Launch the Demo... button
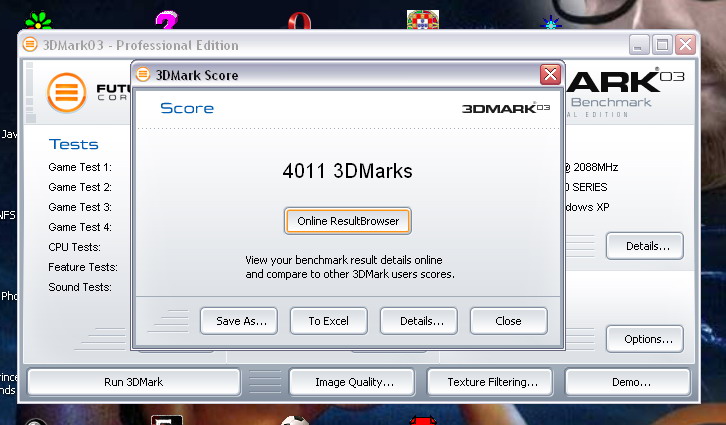The height and width of the screenshot is (425, 726). [628, 382]
